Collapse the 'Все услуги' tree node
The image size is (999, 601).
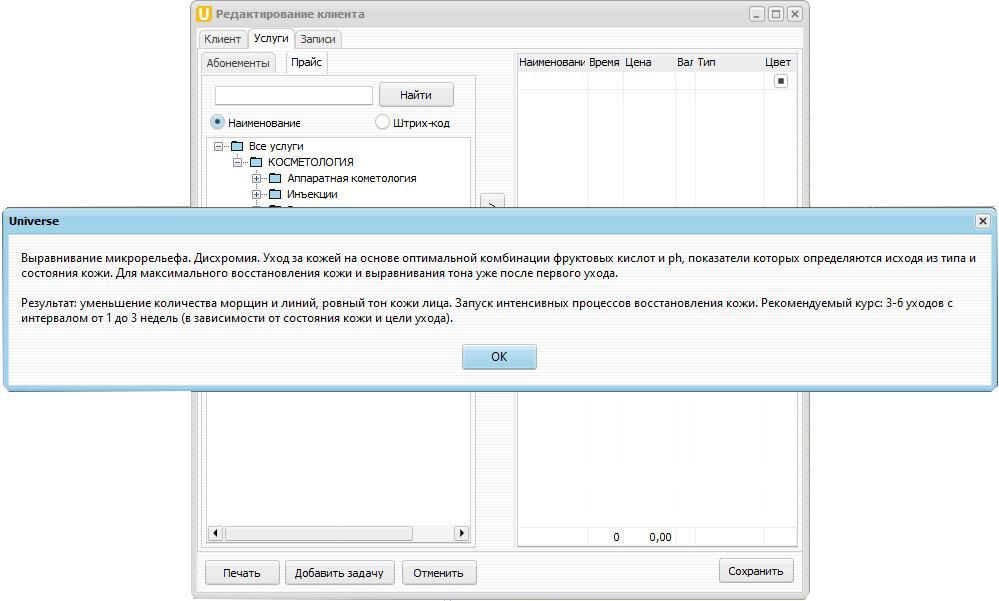(219, 146)
